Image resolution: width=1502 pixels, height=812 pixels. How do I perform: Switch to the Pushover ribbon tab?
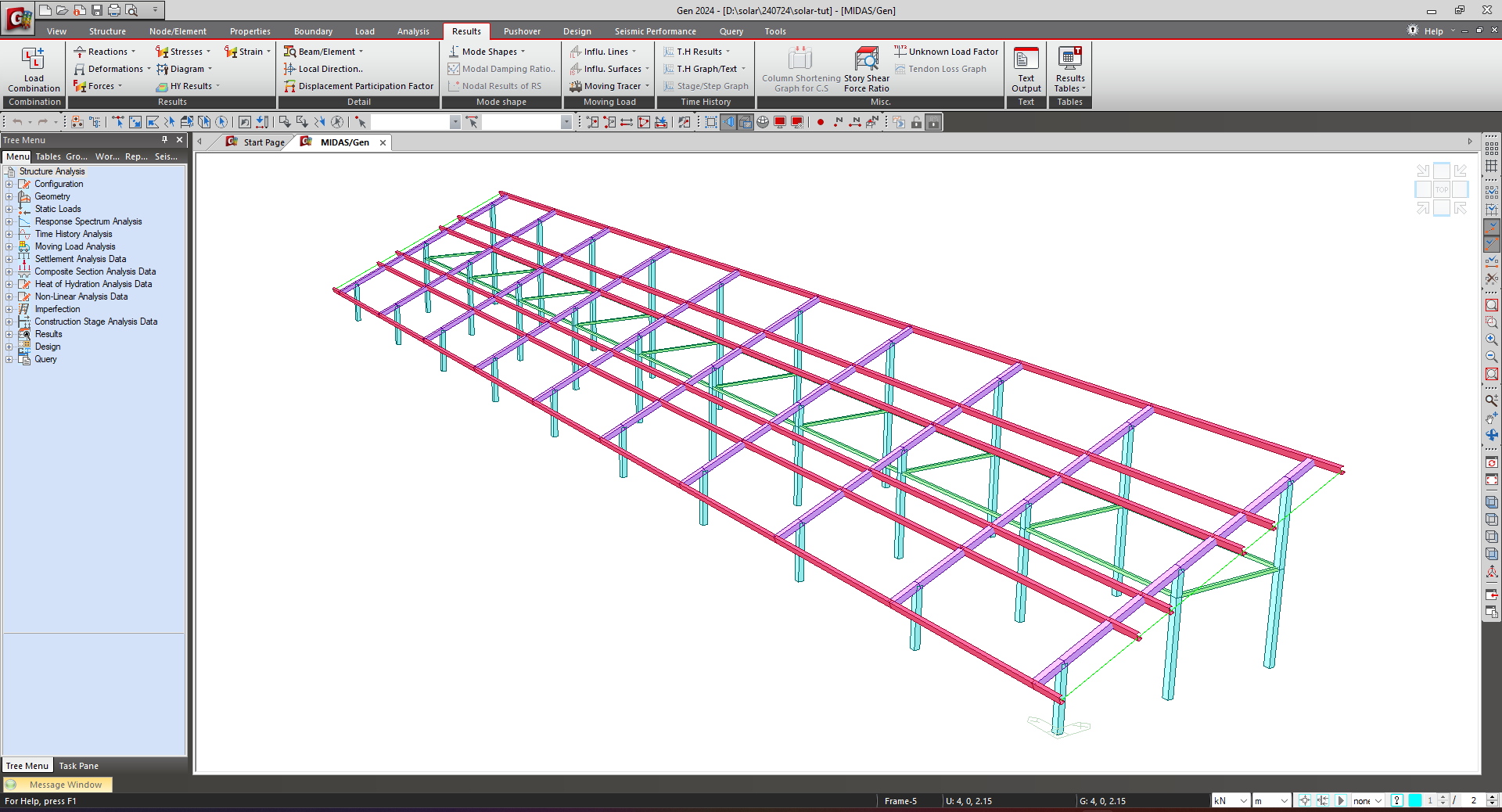point(522,31)
